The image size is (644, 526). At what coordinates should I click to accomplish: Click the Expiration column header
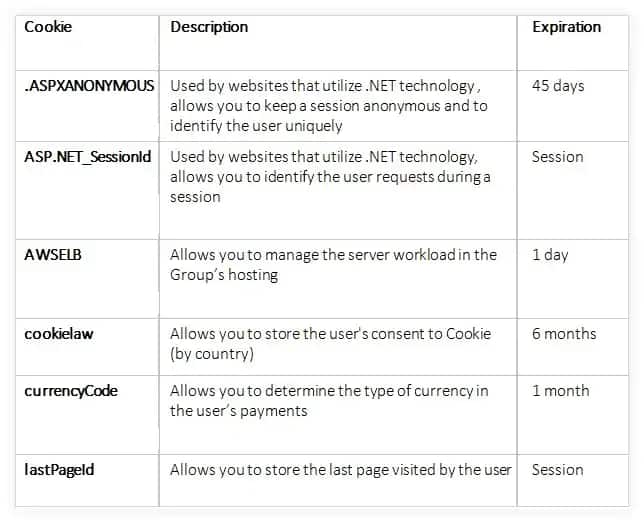coord(566,27)
